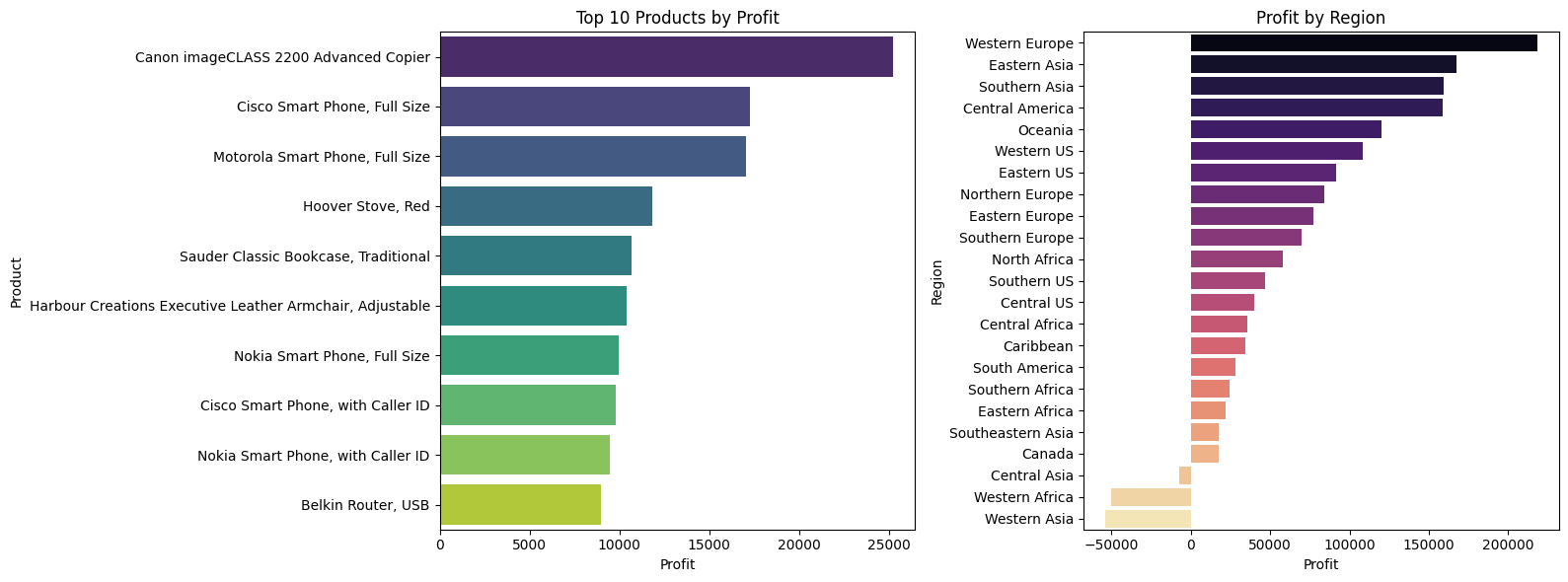Click the Canon imageCLASS 2200 Advanced Copier bar

pyautogui.click(x=666, y=57)
